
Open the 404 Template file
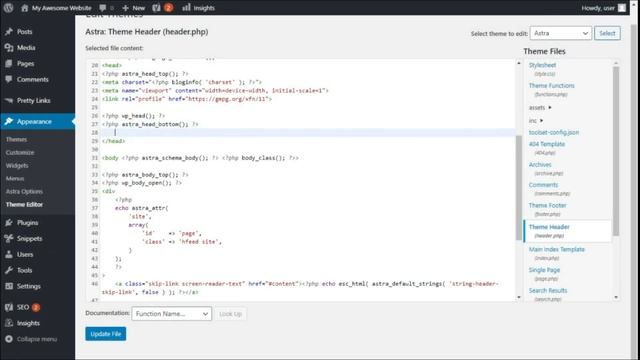[547, 144]
